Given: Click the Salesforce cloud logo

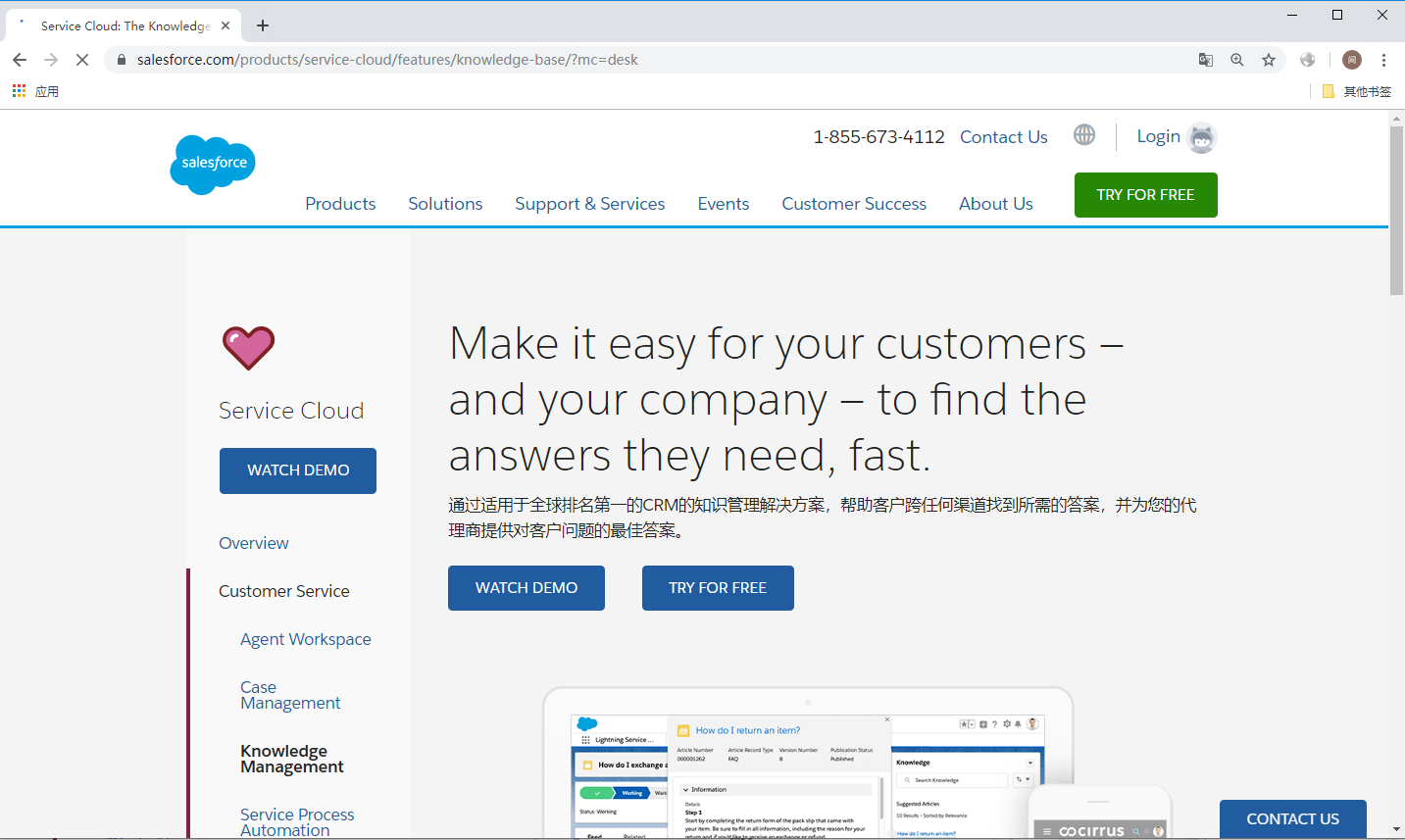Looking at the screenshot, I should click(212, 164).
